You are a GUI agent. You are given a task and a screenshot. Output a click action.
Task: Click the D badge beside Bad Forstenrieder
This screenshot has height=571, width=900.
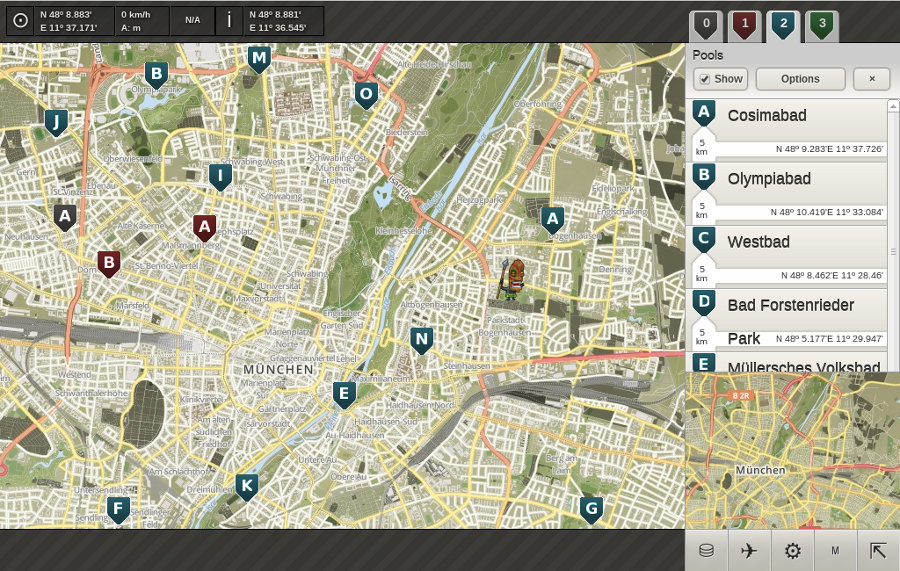click(704, 302)
